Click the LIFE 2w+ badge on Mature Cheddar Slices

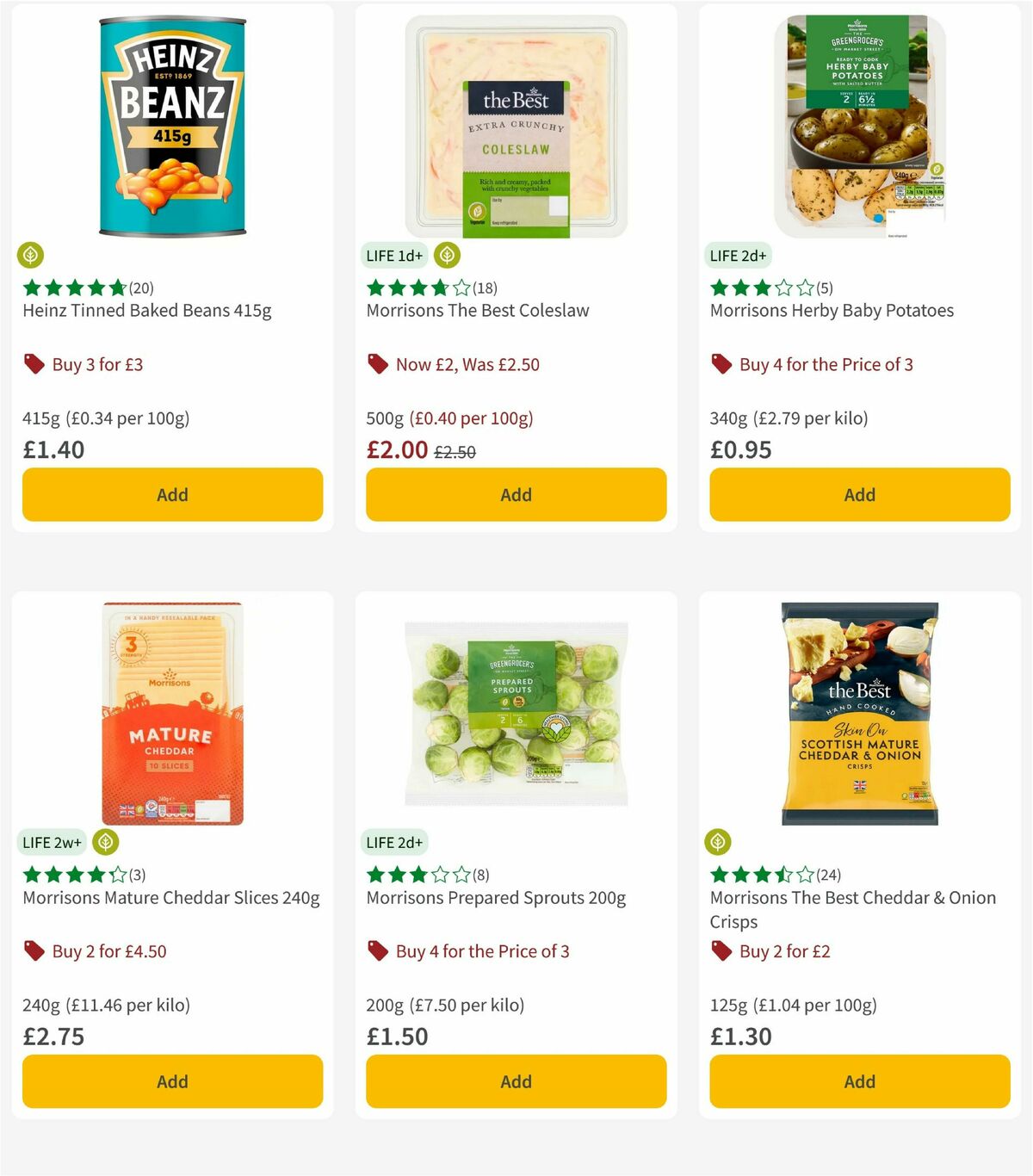52,842
